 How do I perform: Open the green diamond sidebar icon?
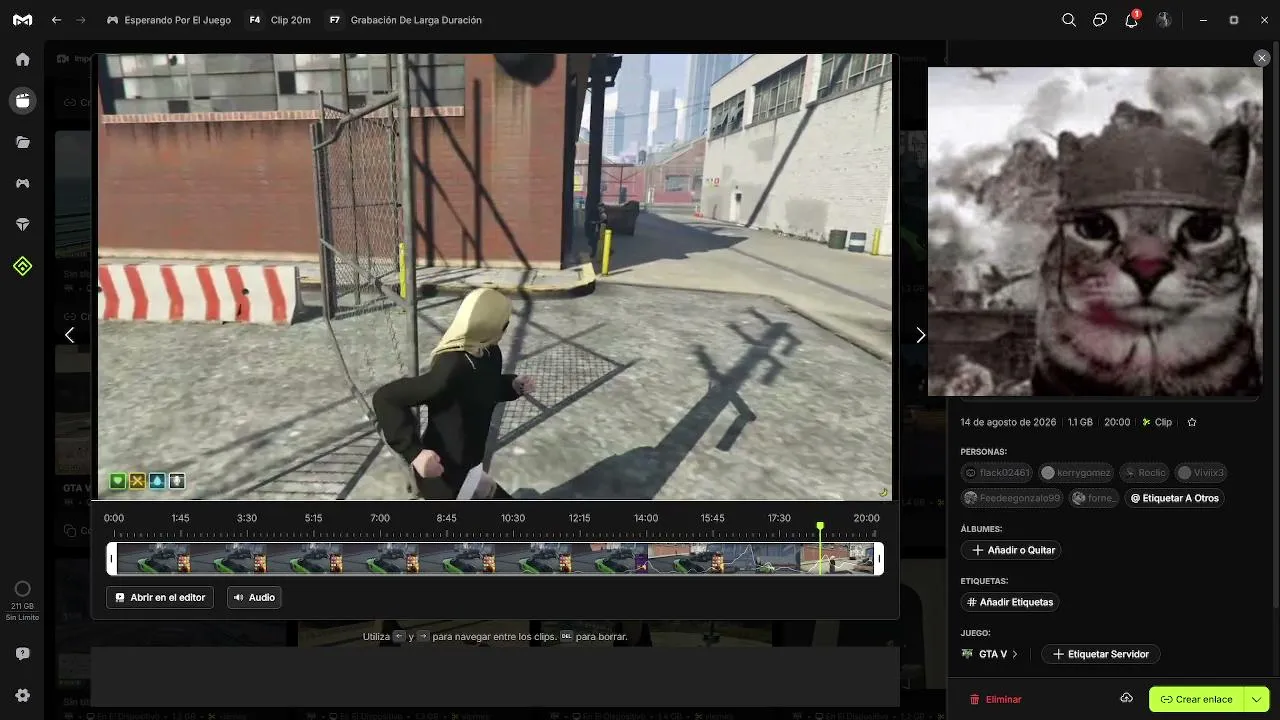coord(22,266)
